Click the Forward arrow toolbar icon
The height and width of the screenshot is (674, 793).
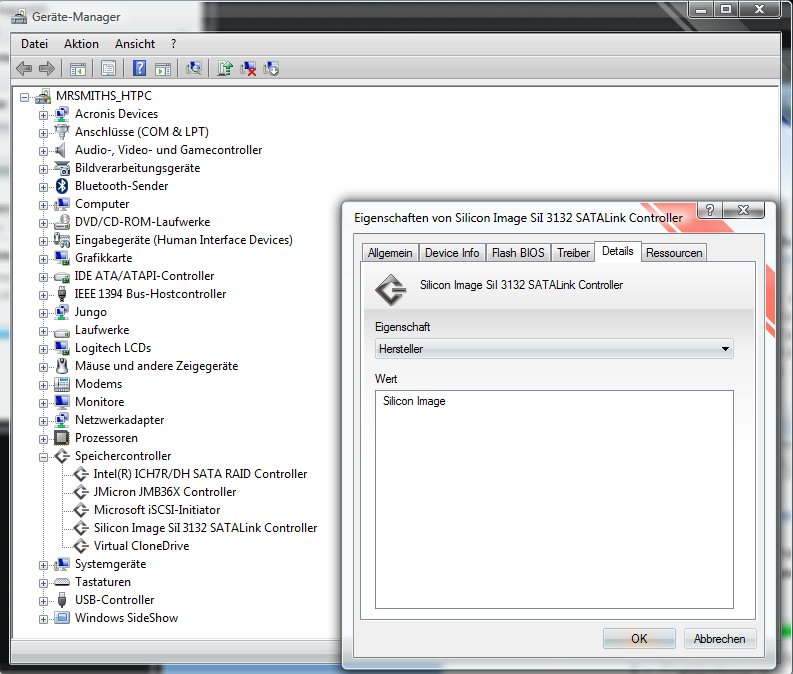[x=47, y=68]
